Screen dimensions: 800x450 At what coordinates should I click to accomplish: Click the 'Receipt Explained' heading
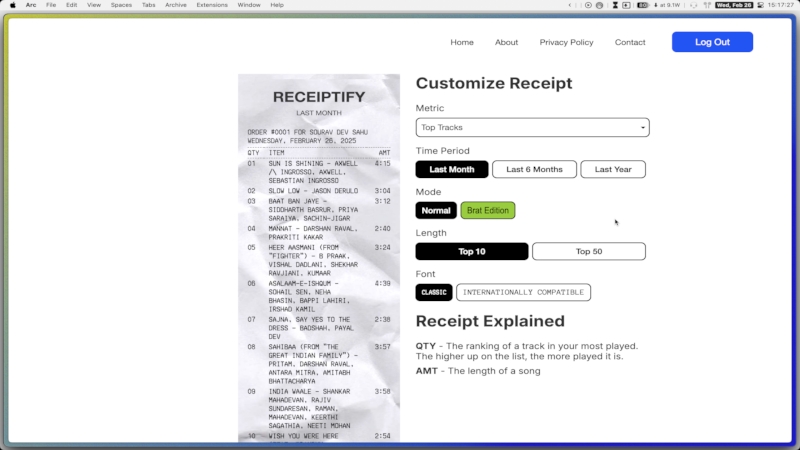coord(490,321)
